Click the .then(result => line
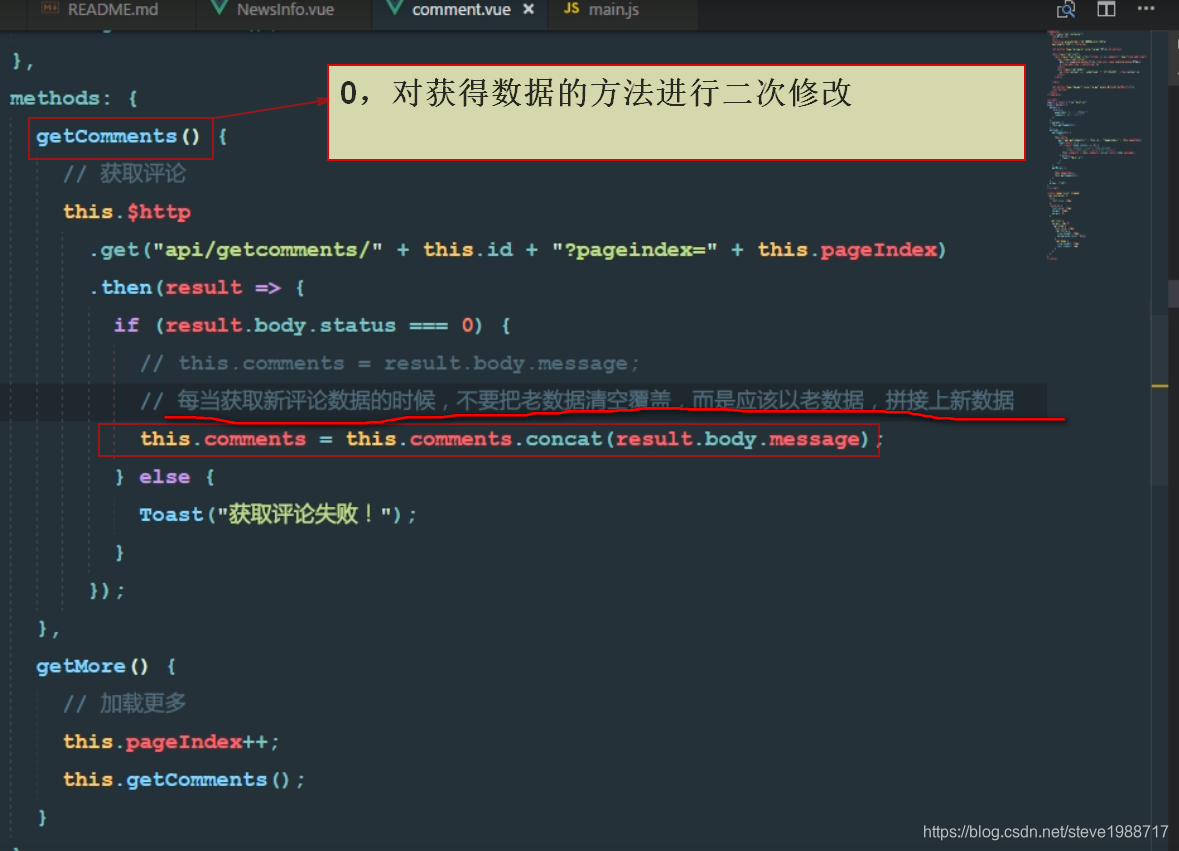Viewport: 1179px width, 851px height. click(x=197, y=288)
